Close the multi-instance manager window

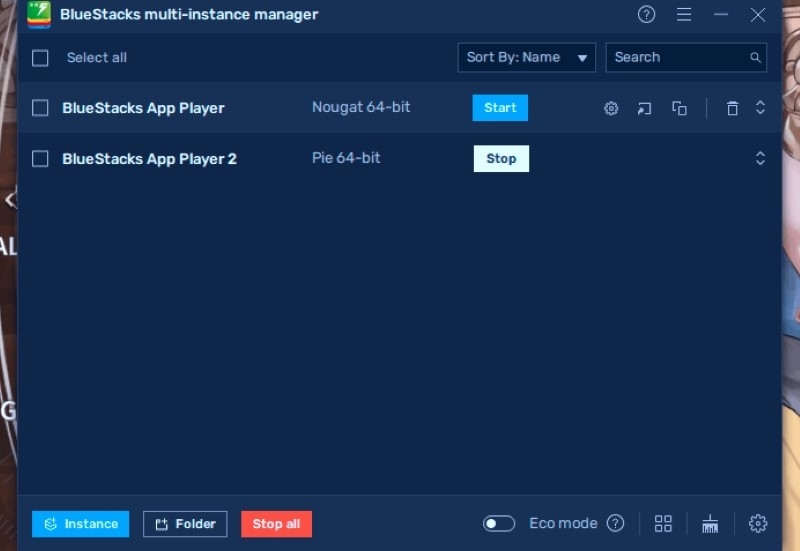(x=758, y=15)
